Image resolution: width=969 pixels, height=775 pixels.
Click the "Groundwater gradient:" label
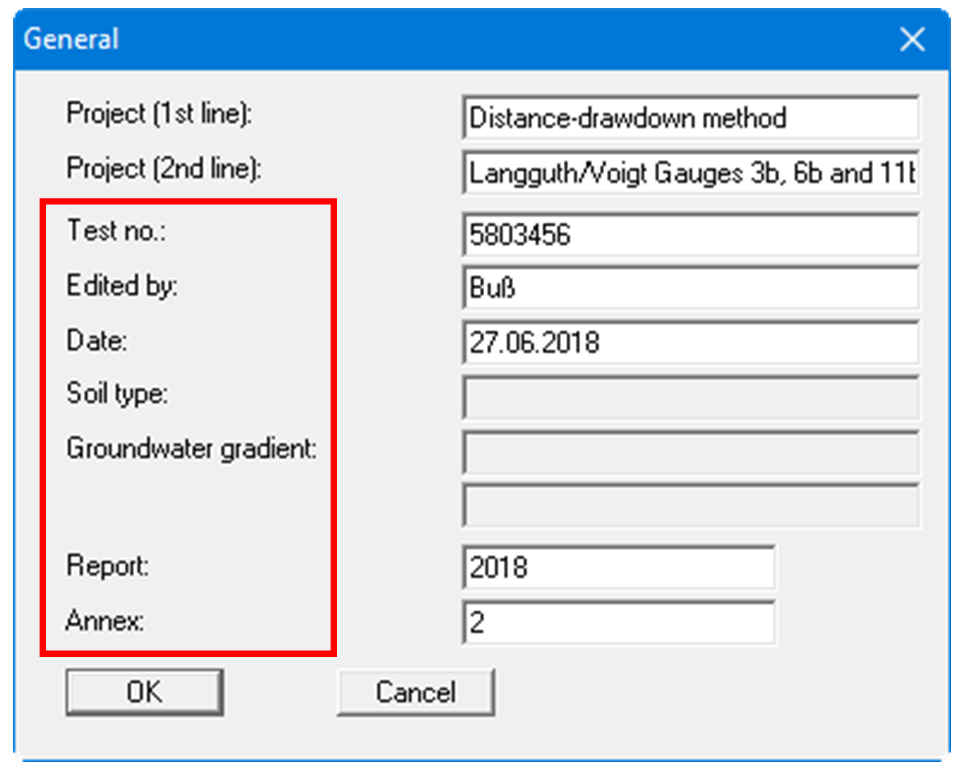click(191, 448)
